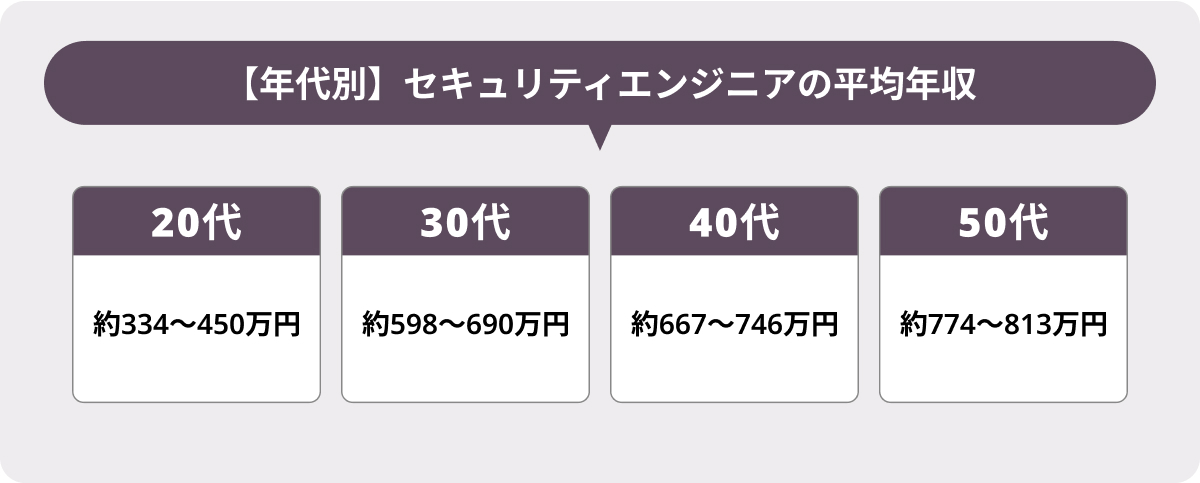Click the 334 figure in 20代 card
This screenshot has height=483, width=1200.
click(x=140, y=325)
